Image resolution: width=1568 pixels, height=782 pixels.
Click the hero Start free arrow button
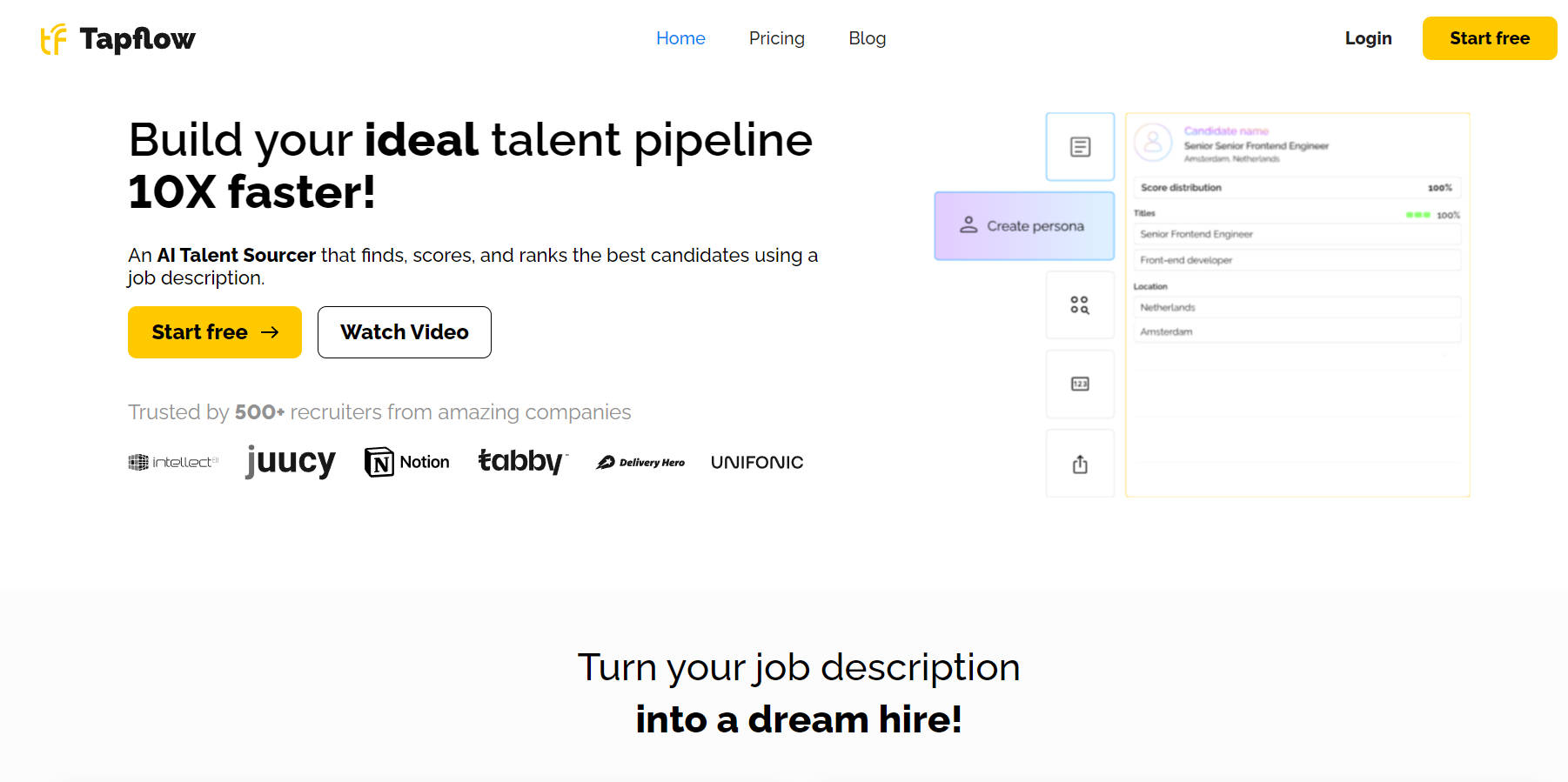215,332
